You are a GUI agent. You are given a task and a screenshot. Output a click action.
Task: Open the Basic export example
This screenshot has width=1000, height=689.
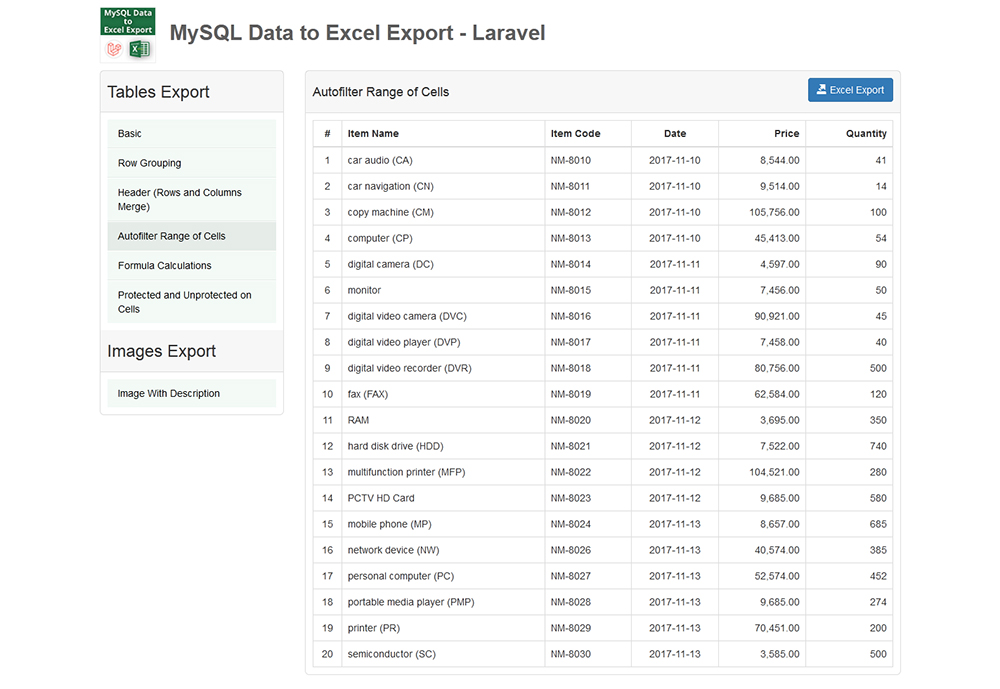[129, 133]
